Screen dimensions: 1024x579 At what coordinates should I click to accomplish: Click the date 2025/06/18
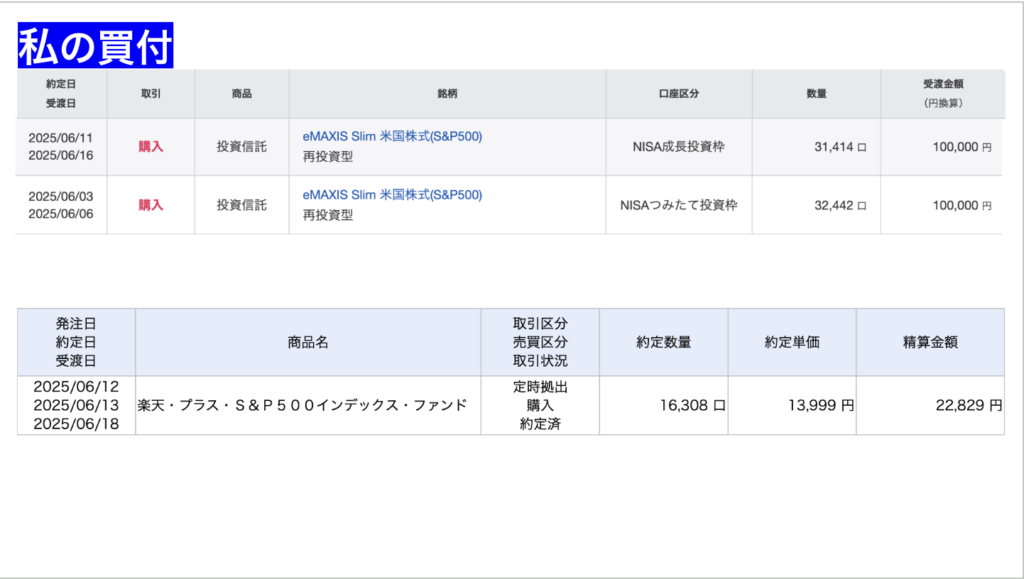pos(76,424)
